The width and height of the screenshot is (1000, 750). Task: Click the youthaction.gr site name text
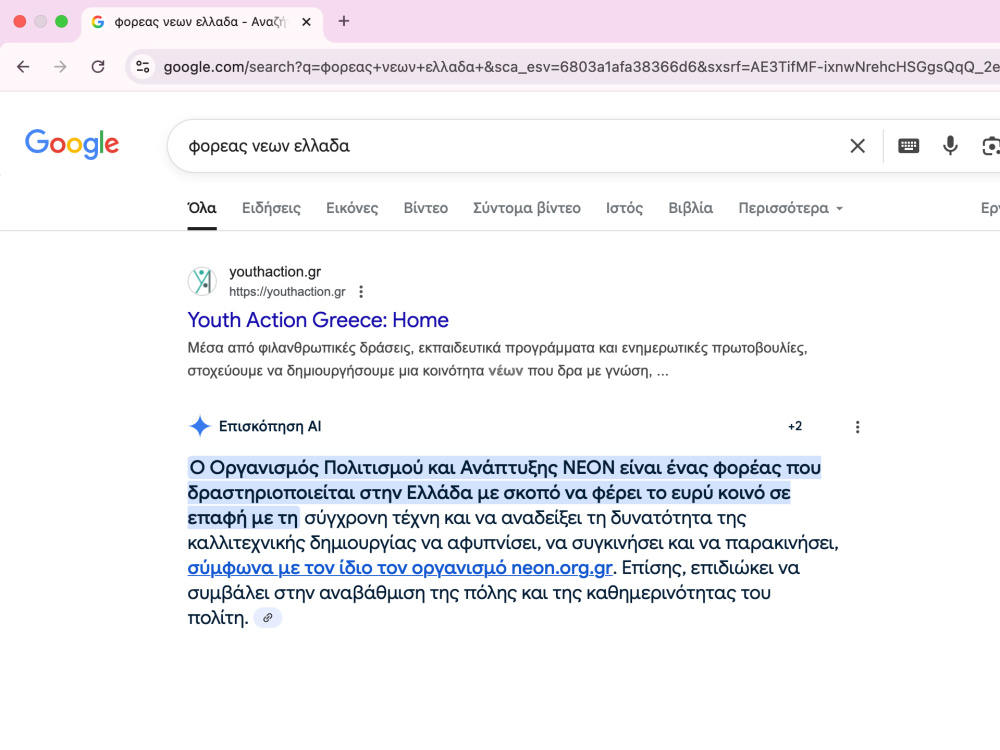click(275, 272)
